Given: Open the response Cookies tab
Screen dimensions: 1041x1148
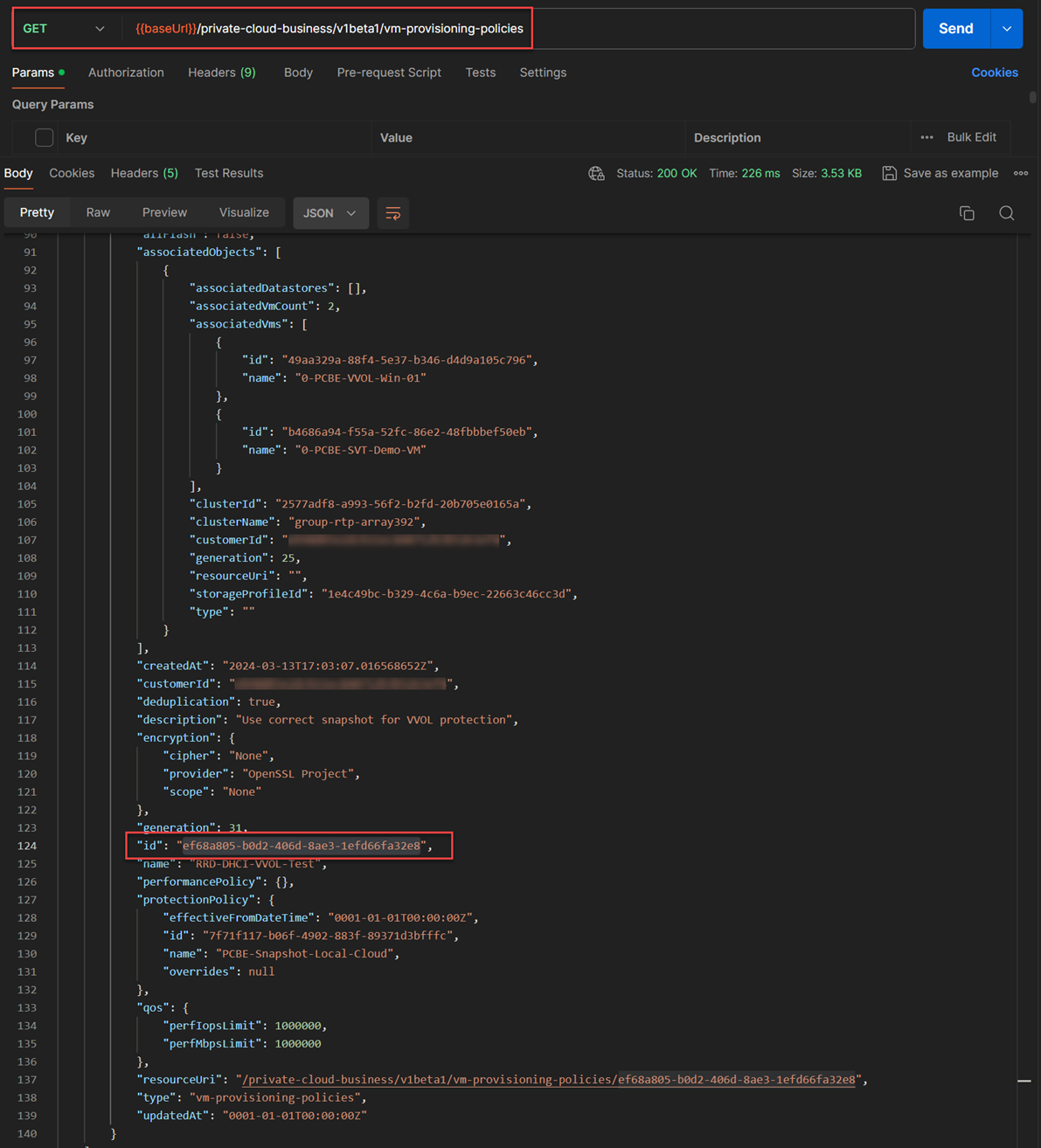Looking at the screenshot, I should click(x=72, y=173).
